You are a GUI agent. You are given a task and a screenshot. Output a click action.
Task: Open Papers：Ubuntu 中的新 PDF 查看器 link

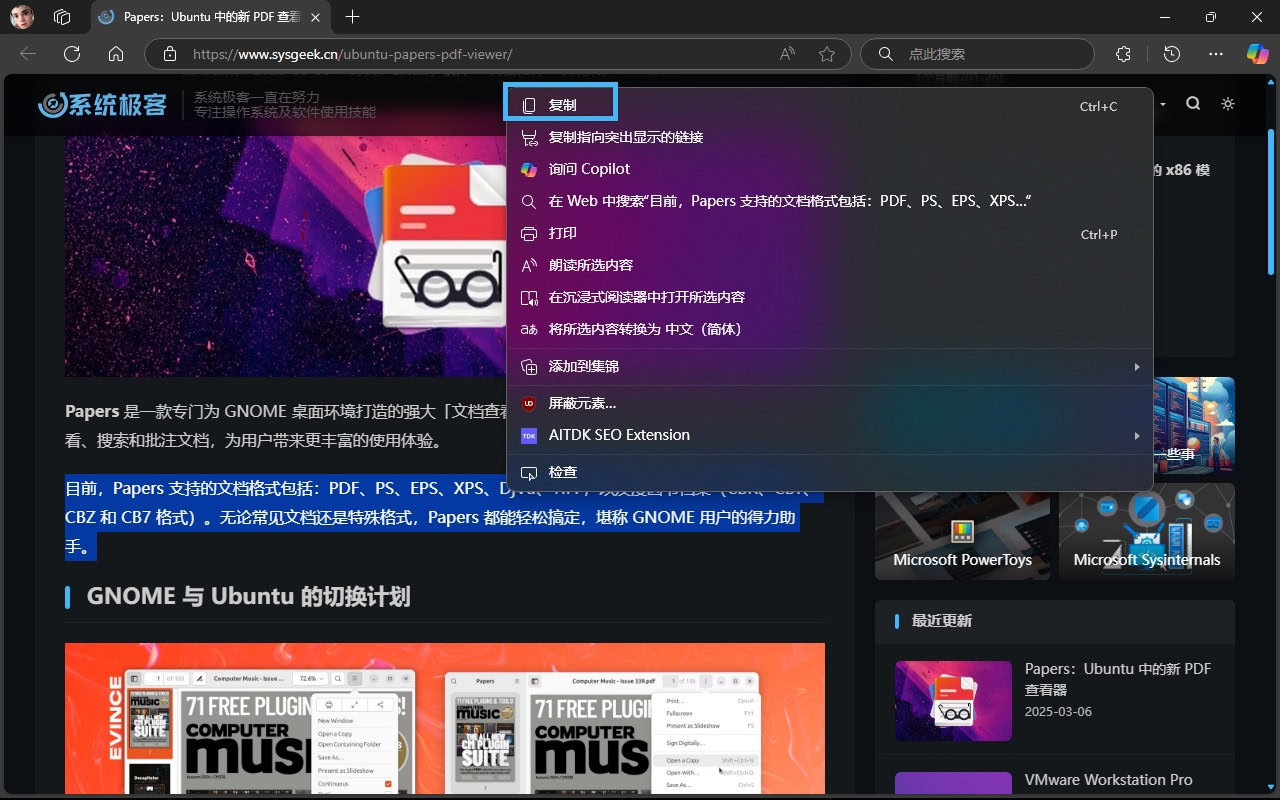1118,679
